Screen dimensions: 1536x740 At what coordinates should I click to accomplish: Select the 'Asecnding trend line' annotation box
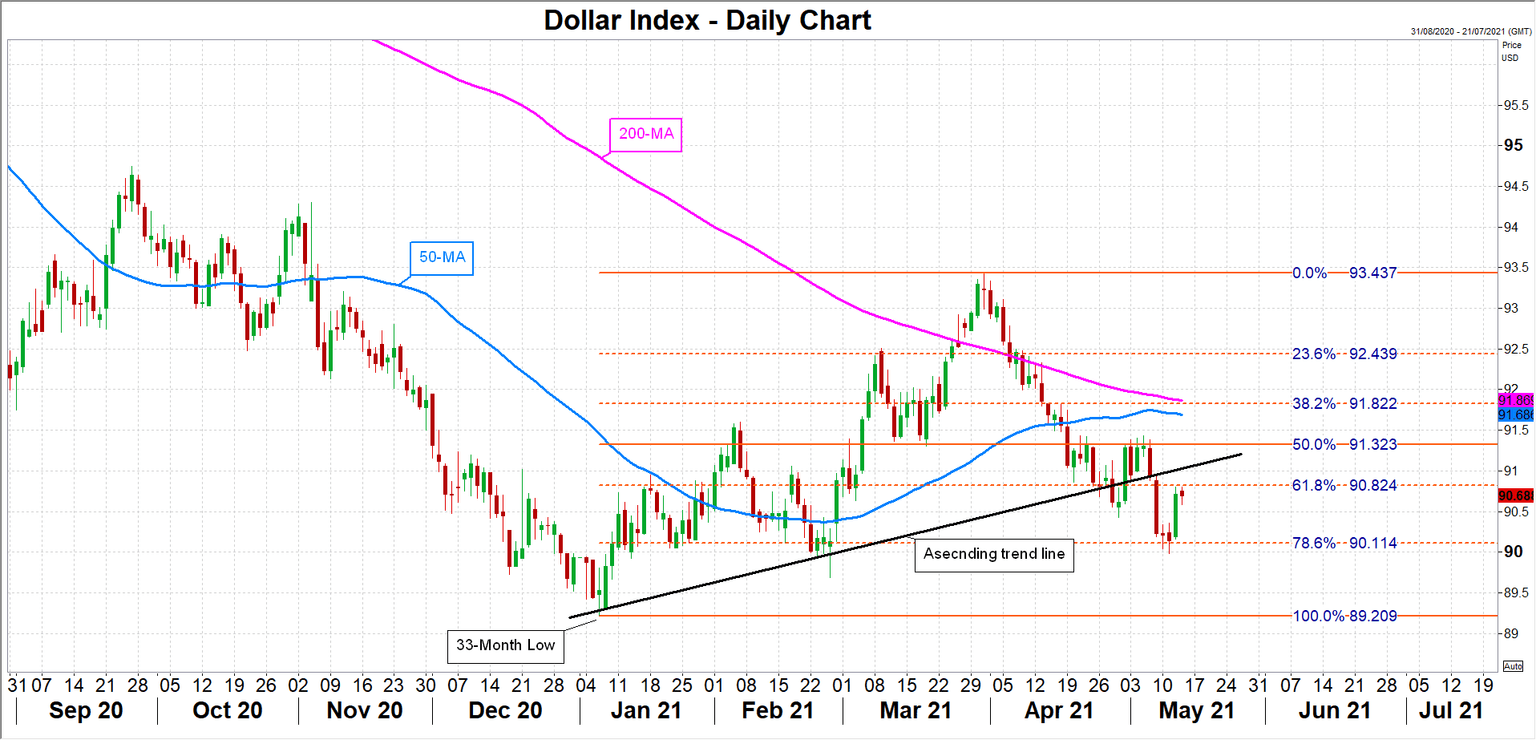[x=994, y=554]
